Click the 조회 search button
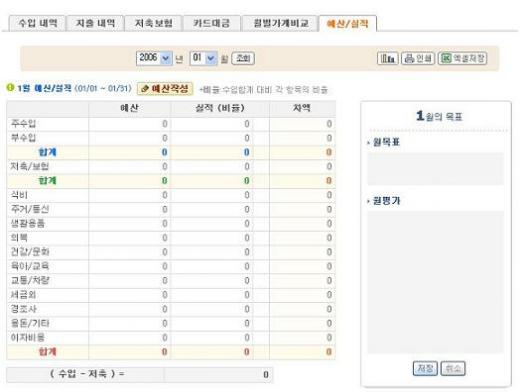Viewport: 520px width, 392px height. [x=243, y=58]
